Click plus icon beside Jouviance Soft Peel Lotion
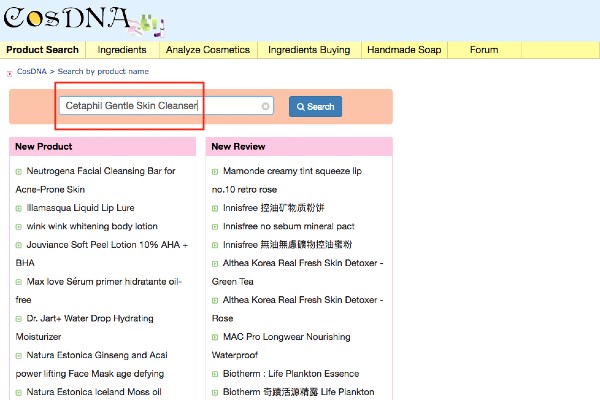This screenshot has width=600, height=400. (18, 245)
